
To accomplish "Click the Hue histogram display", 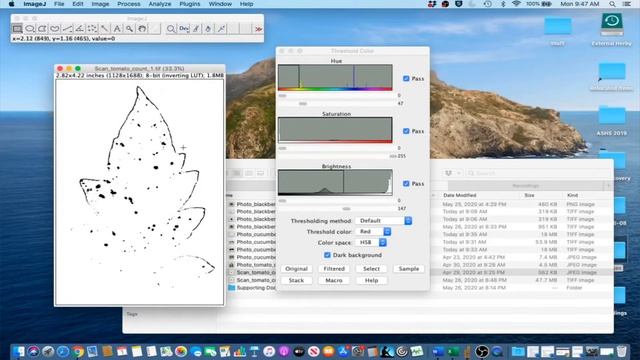I will coord(335,78).
